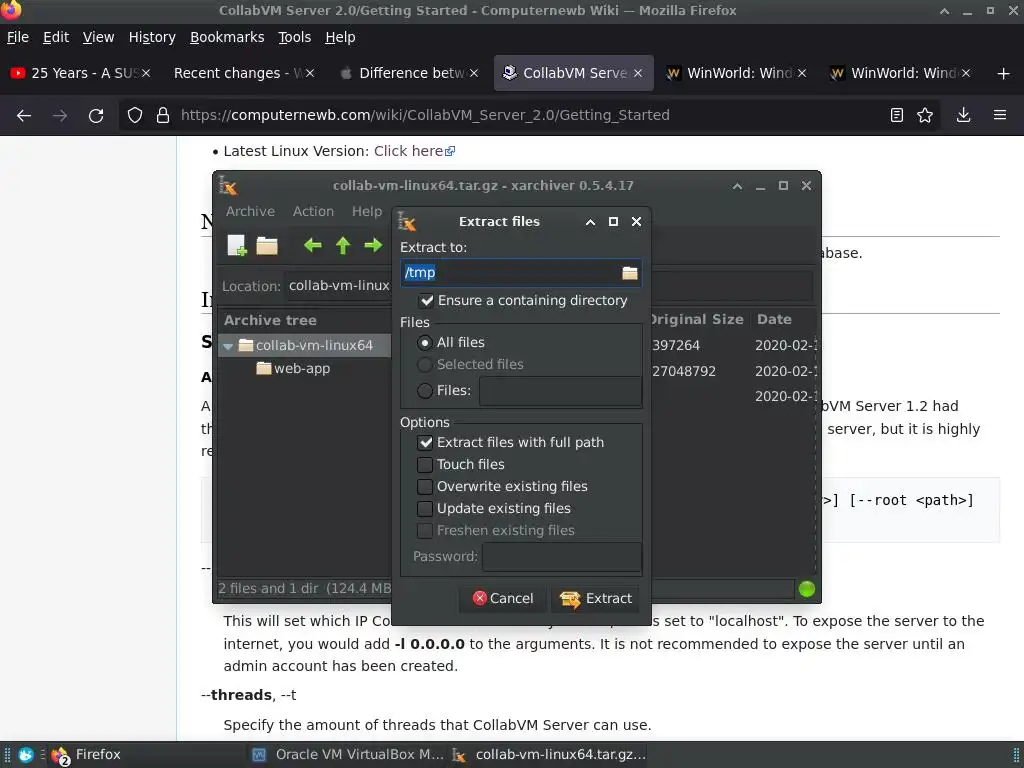Click the Firefox icon in the taskbar
Screen dimensions: 1024x768
coord(60,756)
